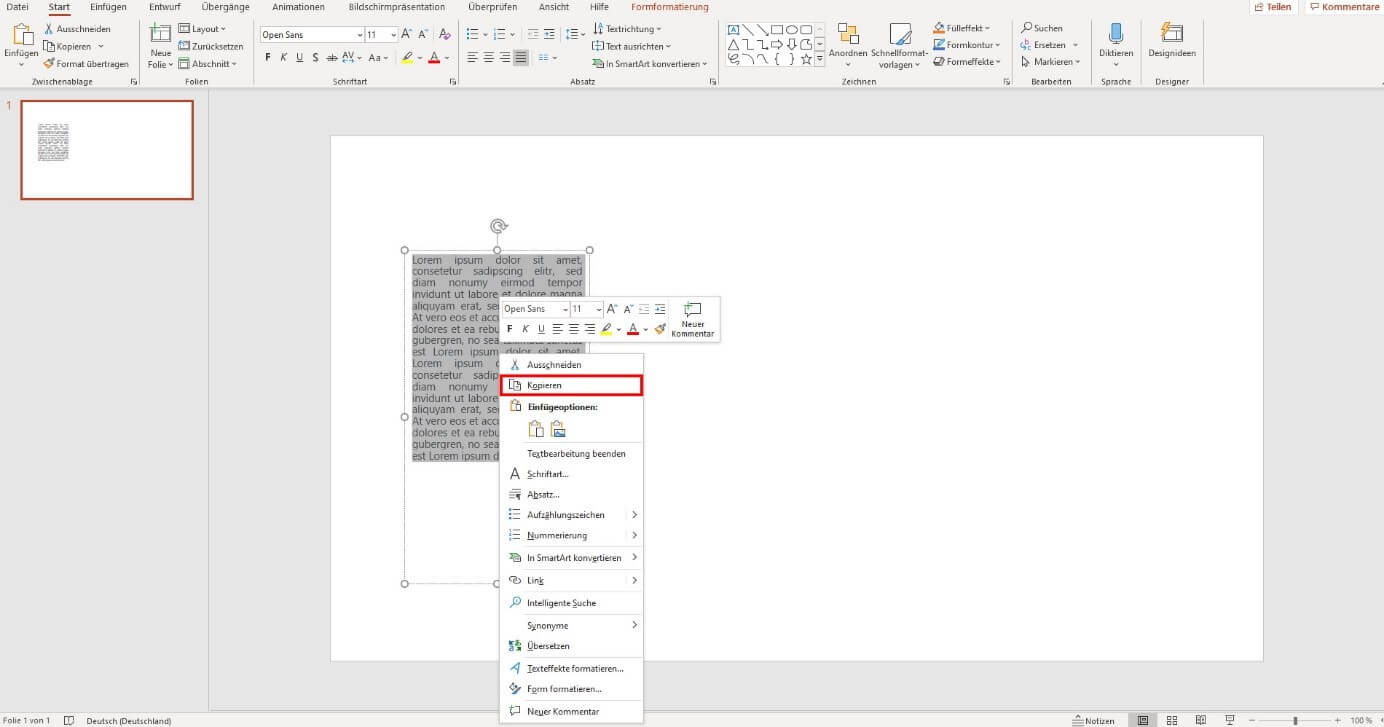Toggle strikethrough in the ribbon
The width and height of the screenshot is (1384, 727).
(331, 58)
